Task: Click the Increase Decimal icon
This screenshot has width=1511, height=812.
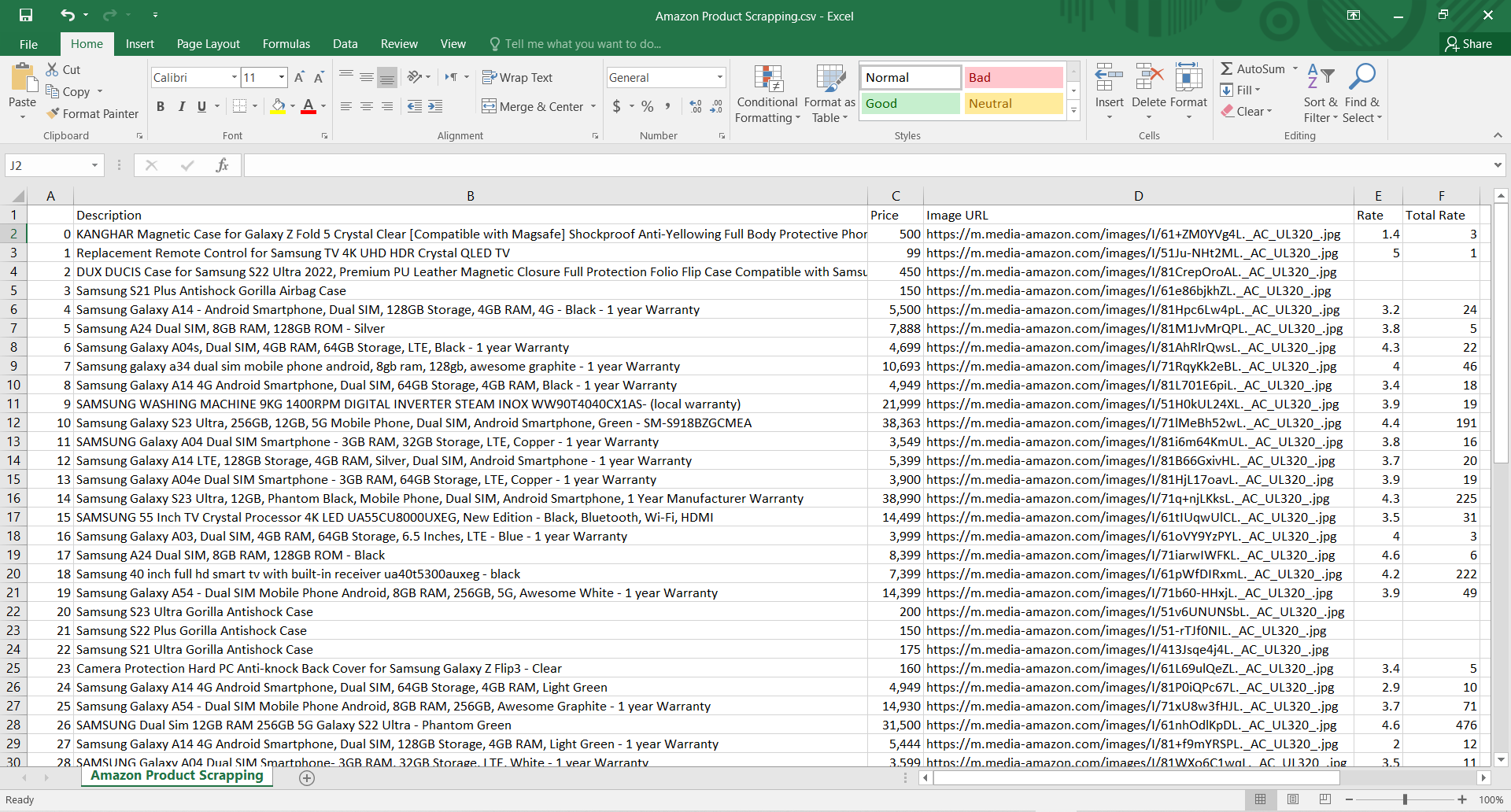Action: (x=696, y=106)
